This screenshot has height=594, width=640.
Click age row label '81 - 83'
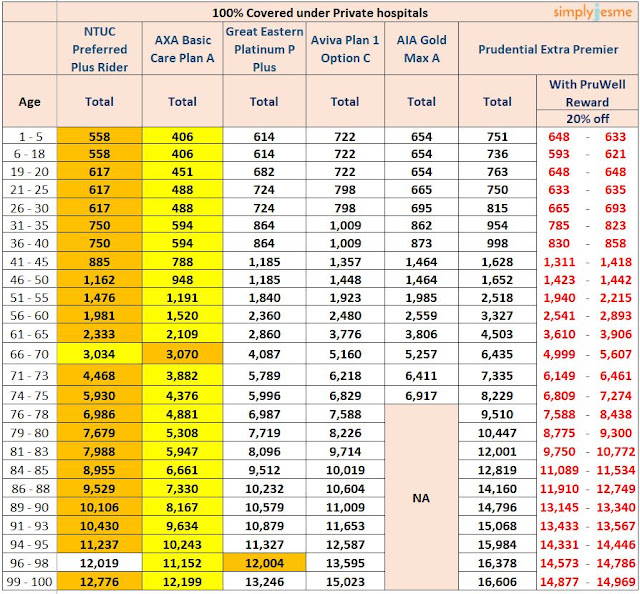(29, 452)
